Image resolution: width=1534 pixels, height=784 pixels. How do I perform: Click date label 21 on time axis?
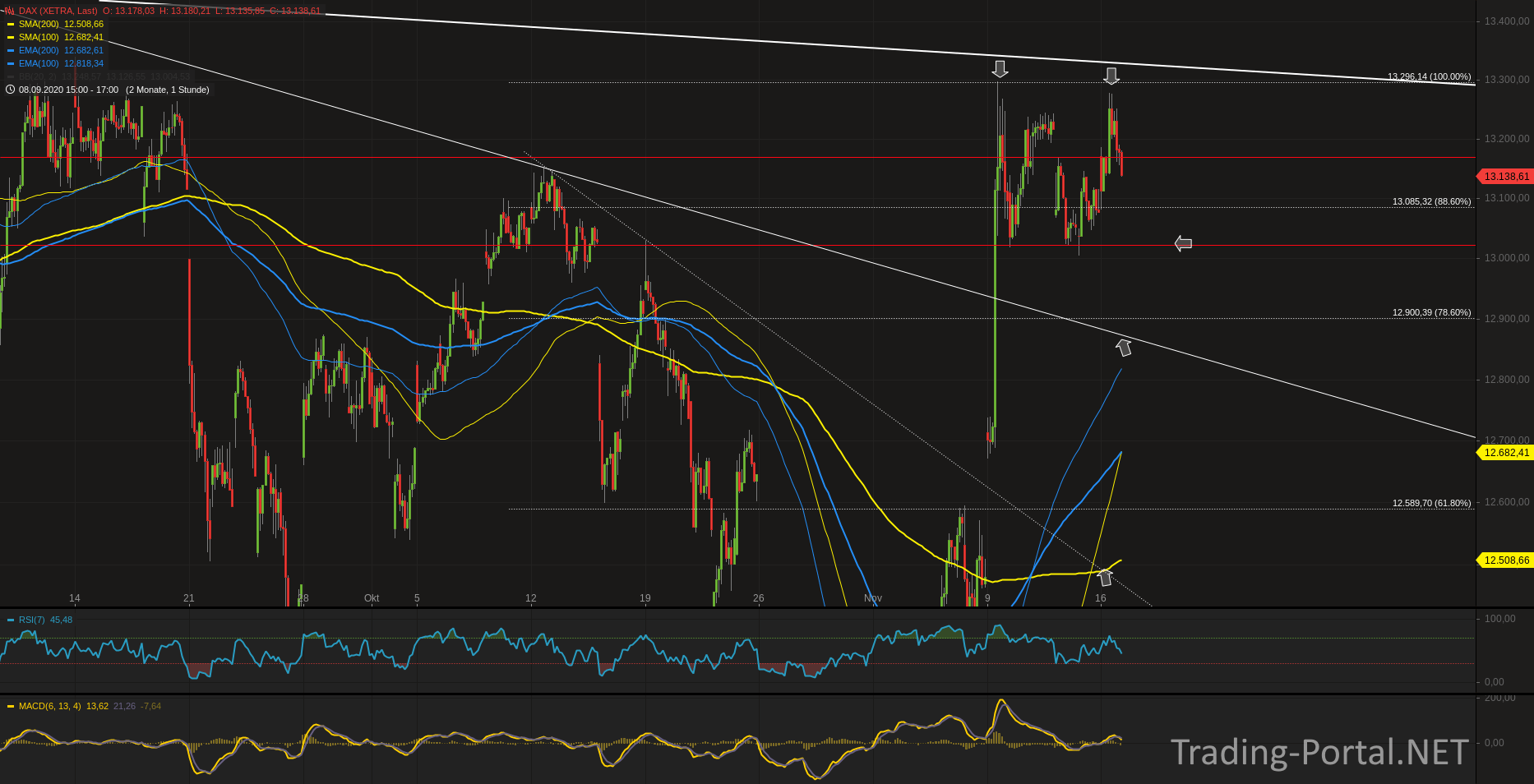tap(189, 598)
